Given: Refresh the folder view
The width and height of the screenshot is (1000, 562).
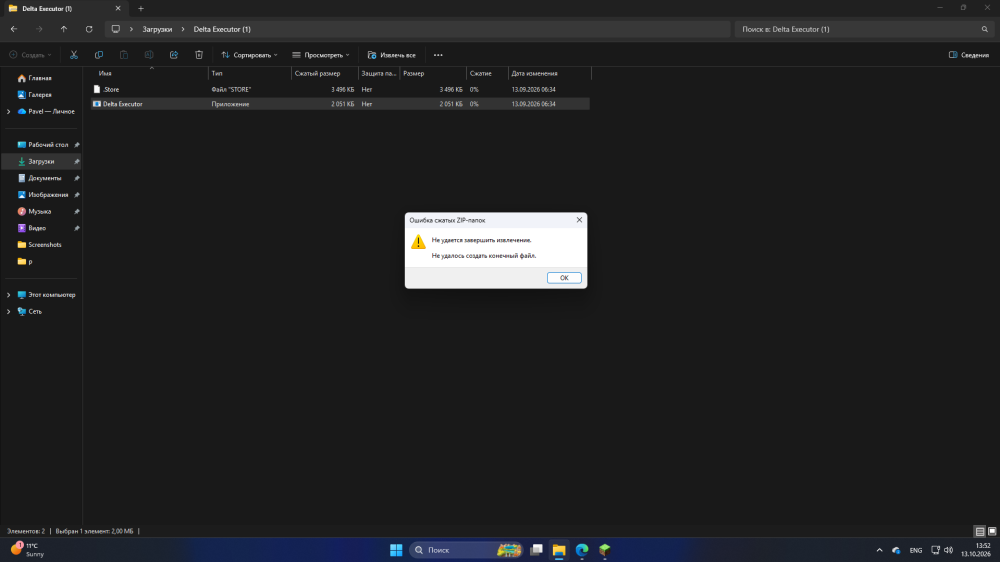Looking at the screenshot, I should pyautogui.click(x=89, y=29).
